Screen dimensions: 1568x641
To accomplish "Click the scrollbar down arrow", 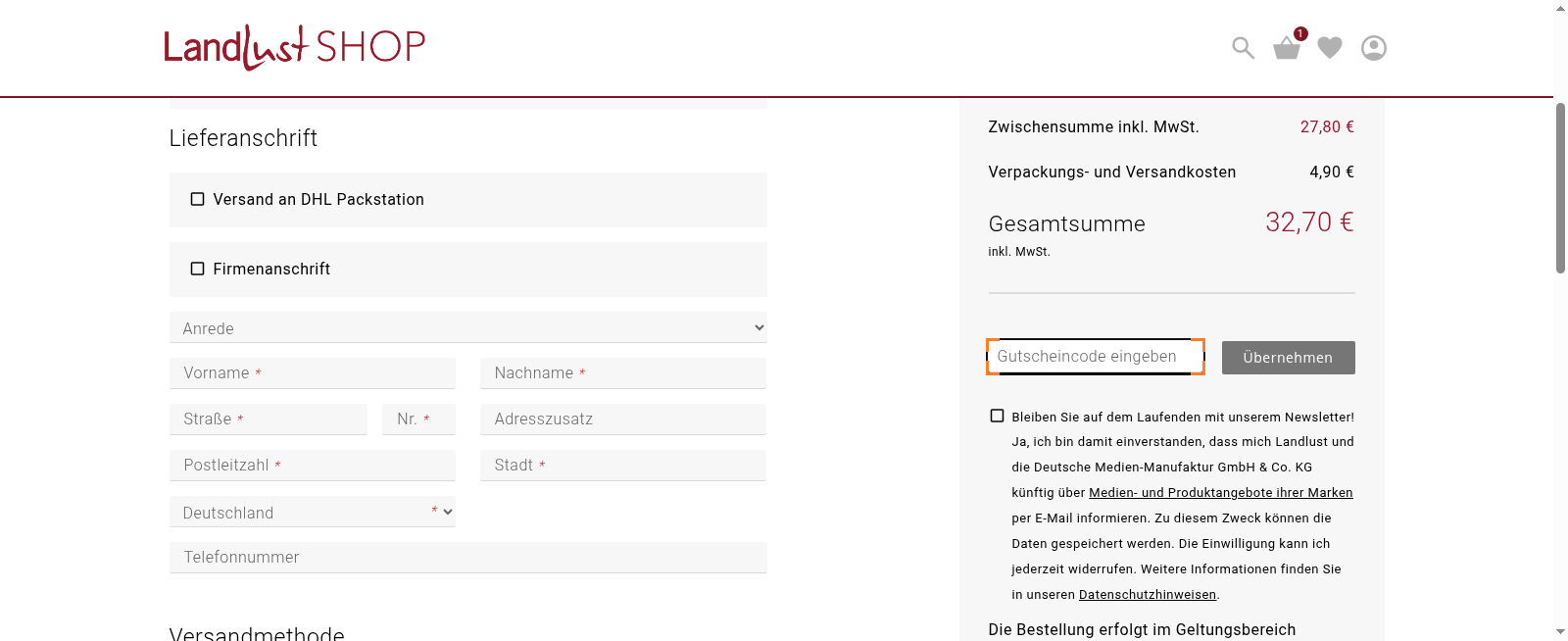I will click(x=1560, y=632).
